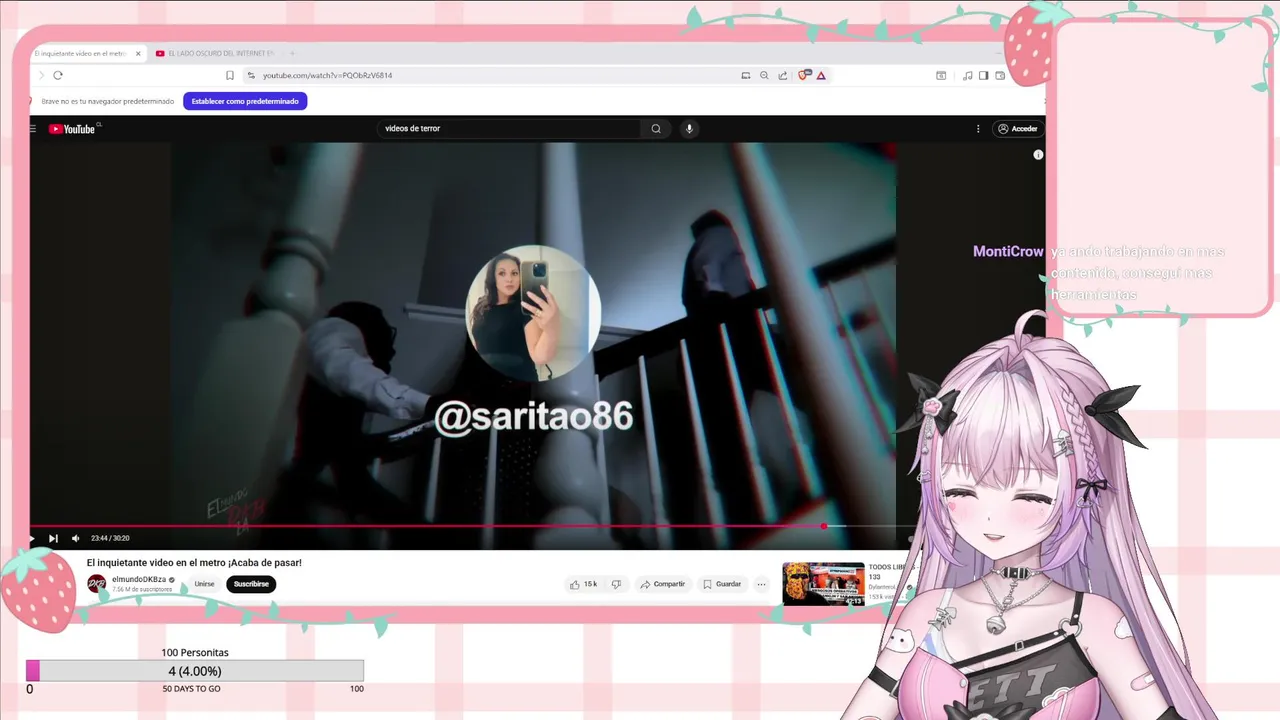Open the suggested video thumbnail beside TODOS LIBR
This screenshot has width=1280, height=720.
coord(823,584)
